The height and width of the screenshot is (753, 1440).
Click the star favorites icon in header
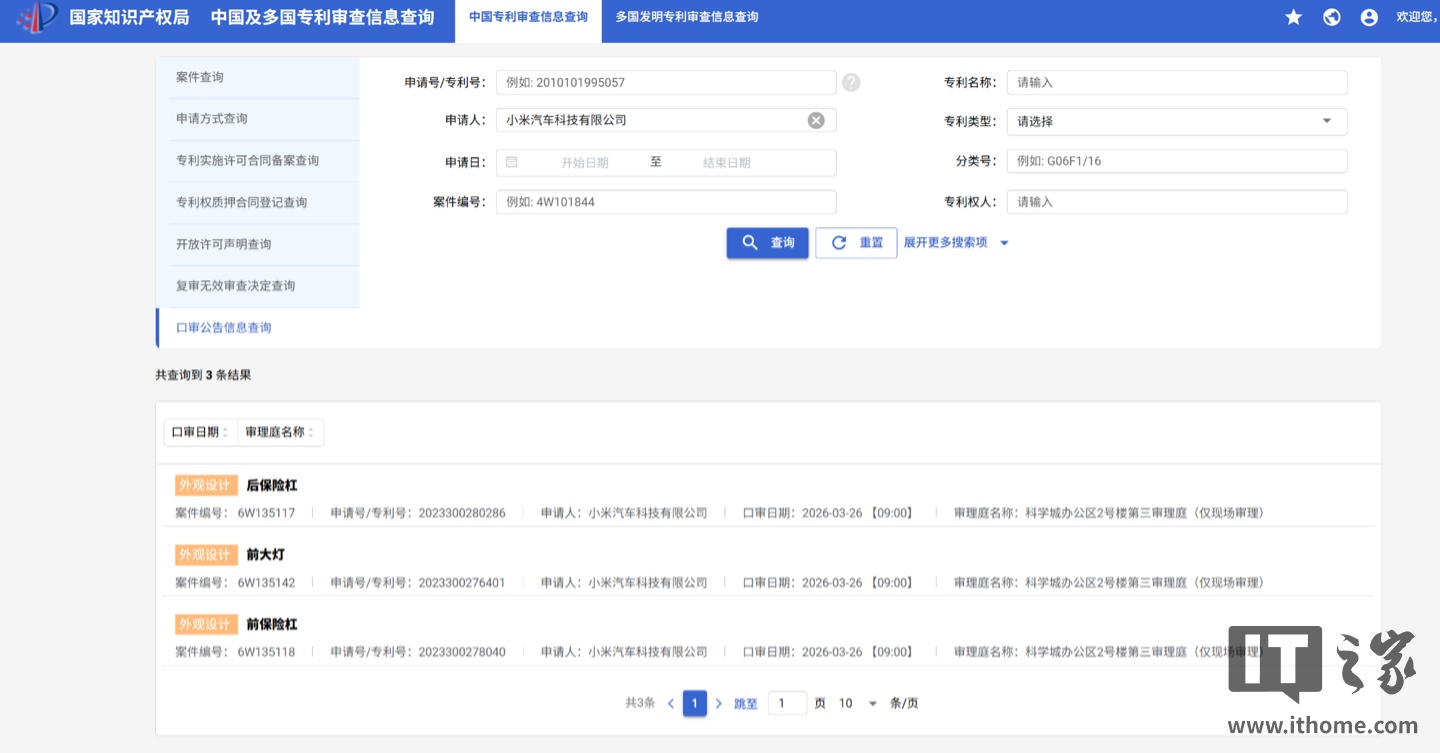point(1293,17)
